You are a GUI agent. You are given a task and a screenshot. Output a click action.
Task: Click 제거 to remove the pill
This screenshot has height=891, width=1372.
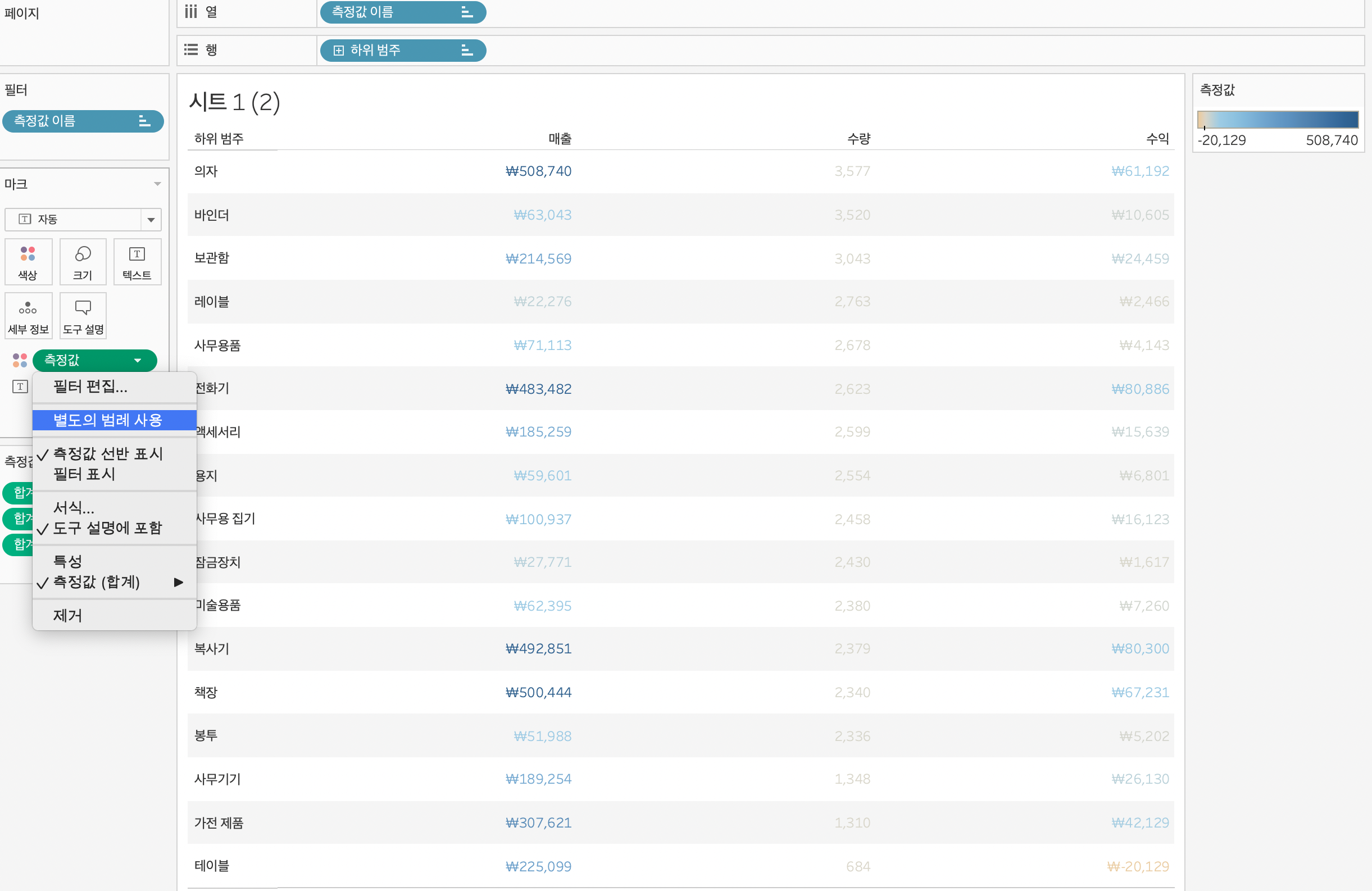click(x=67, y=616)
